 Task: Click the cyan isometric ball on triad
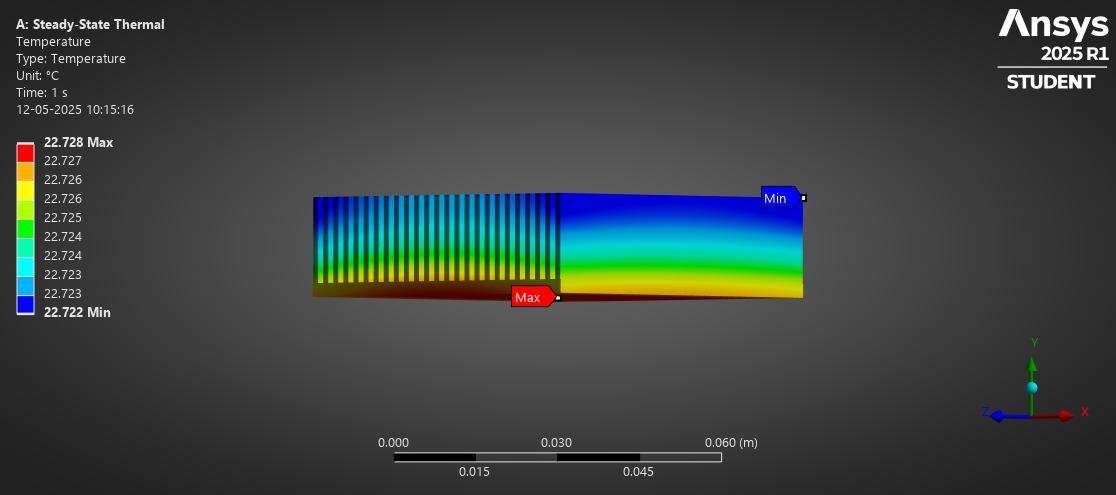tap(1032, 387)
